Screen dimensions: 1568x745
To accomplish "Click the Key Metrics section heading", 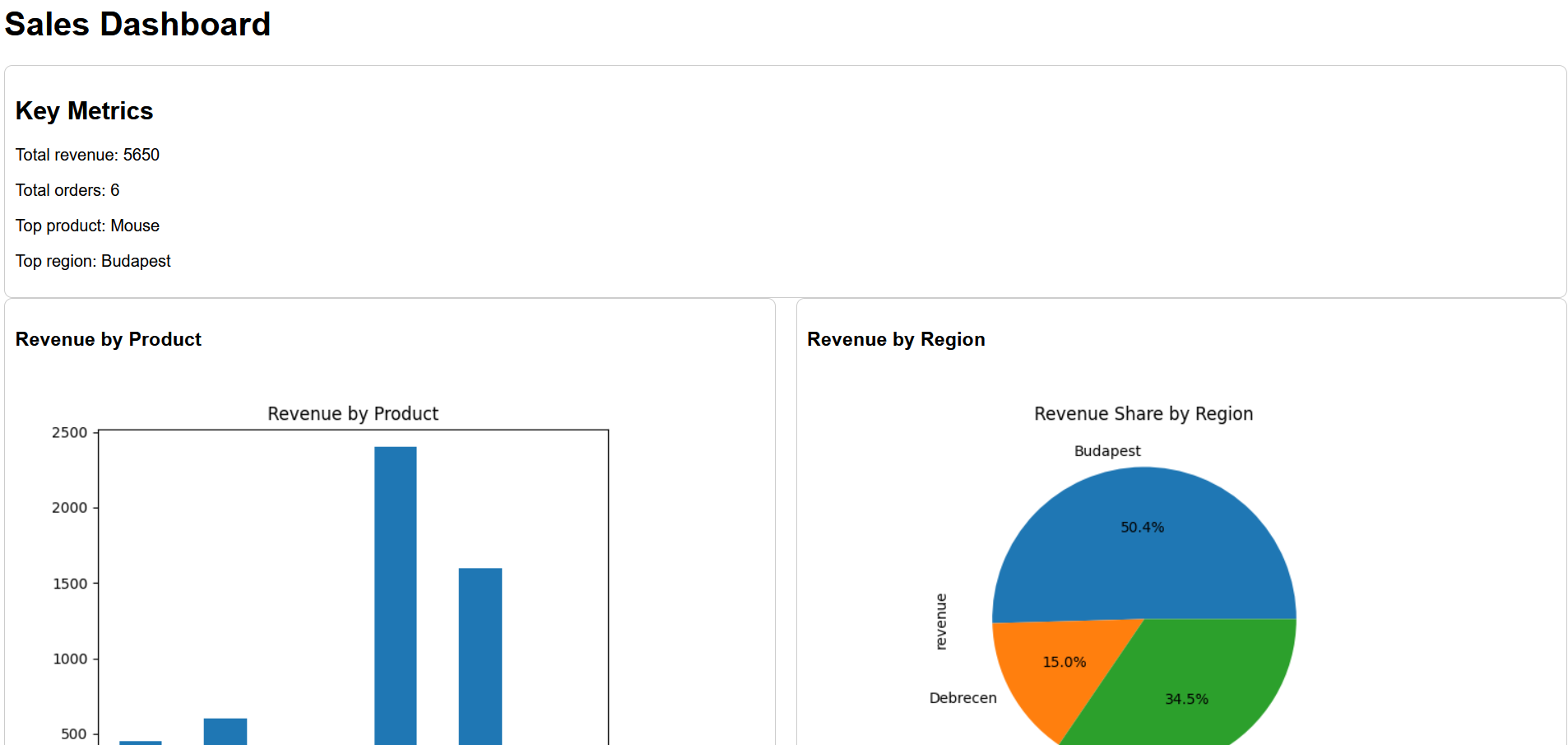I will pos(84,111).
